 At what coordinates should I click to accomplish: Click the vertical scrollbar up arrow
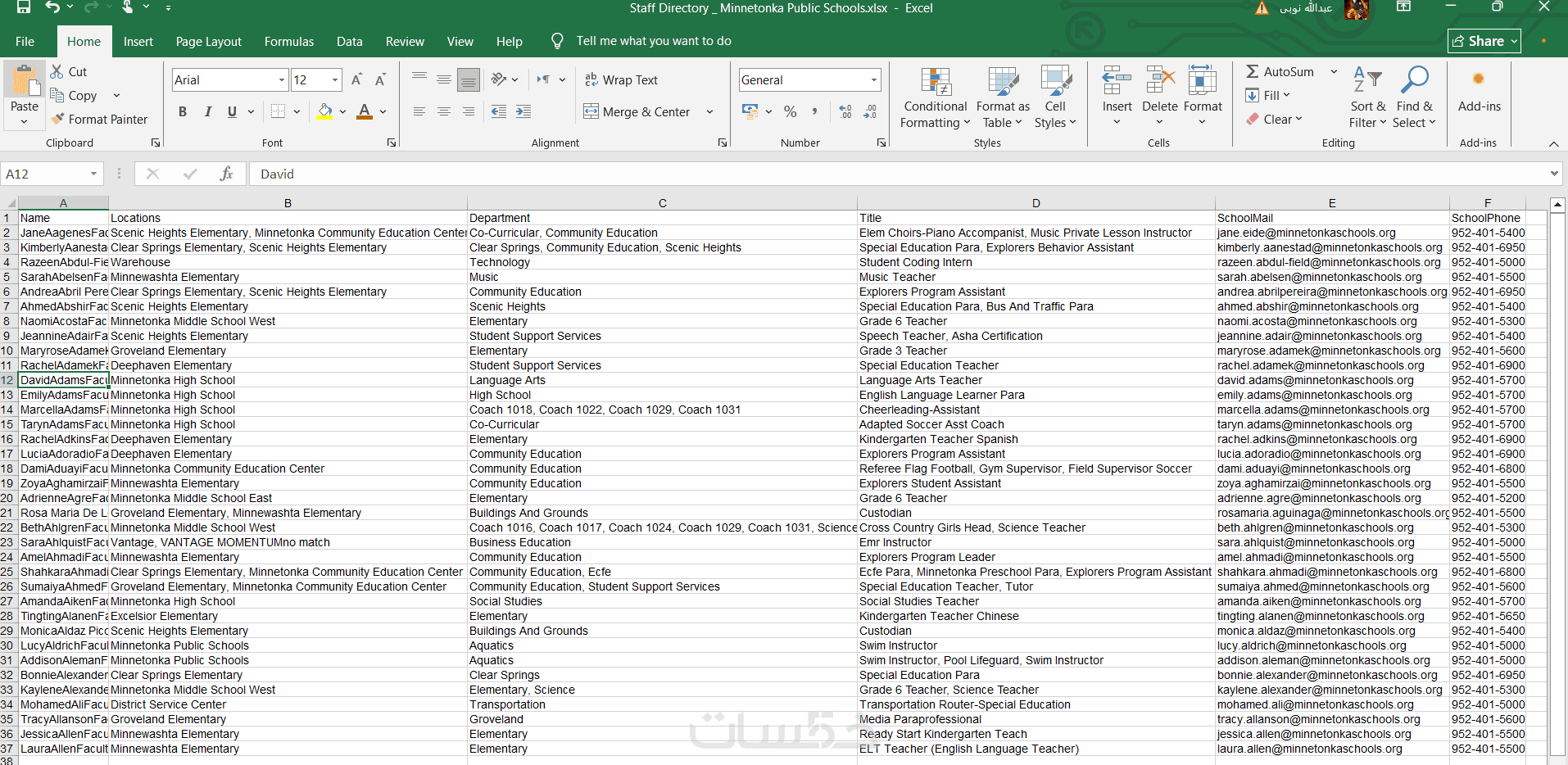1557,205
